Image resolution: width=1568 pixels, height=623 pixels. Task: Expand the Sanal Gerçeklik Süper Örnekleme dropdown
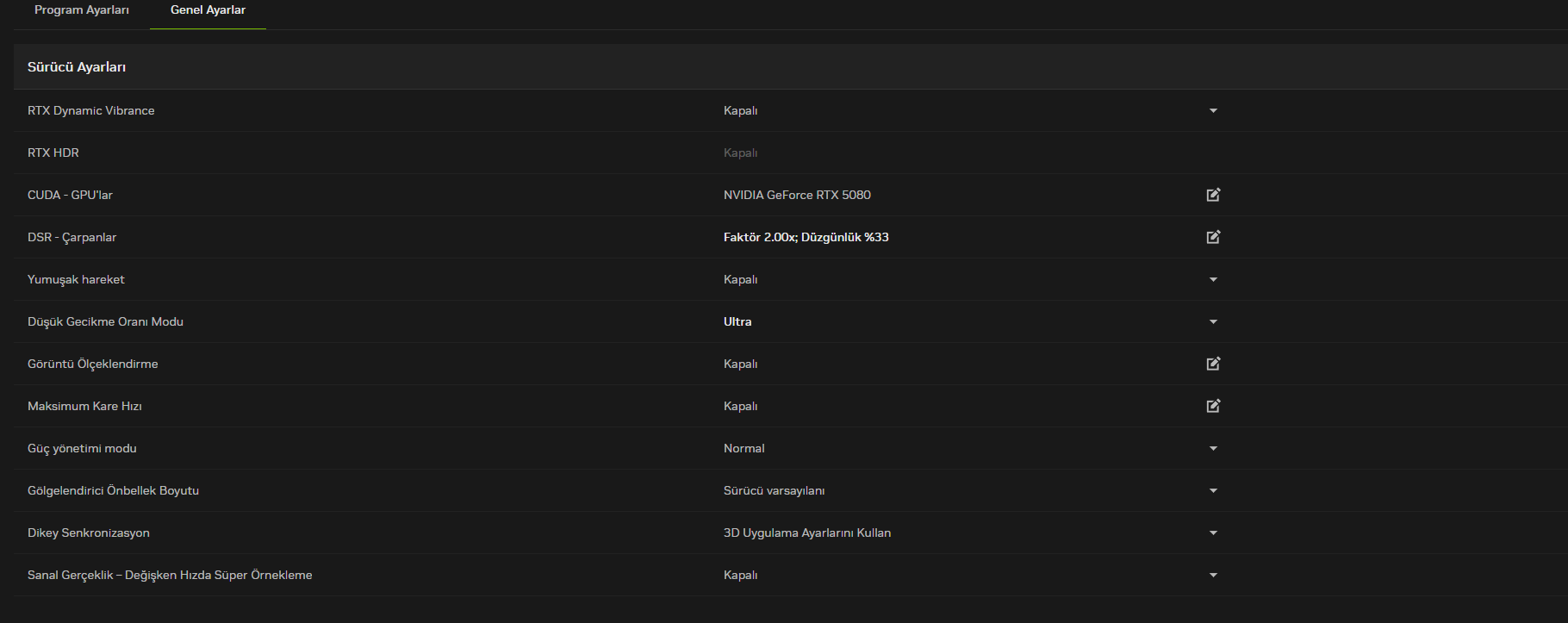pyautogui.click(x=1213, y=575)
